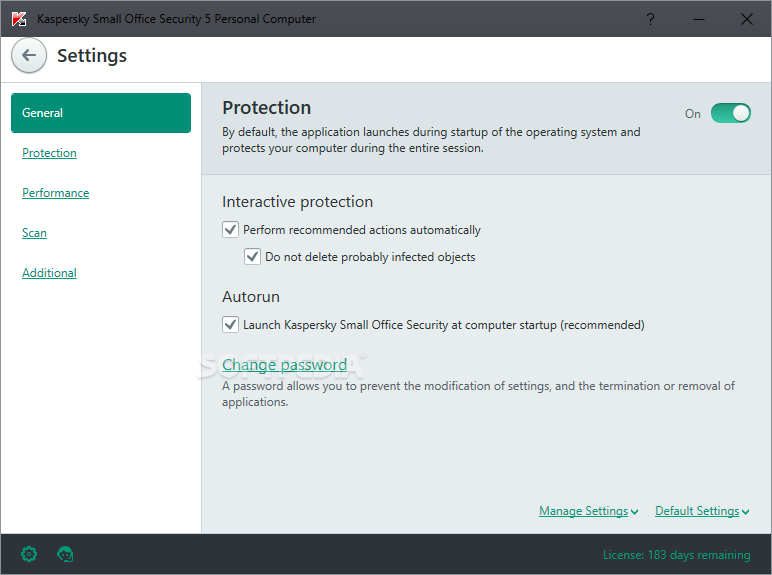772x575 pixels.
Task: Go back using the arrow button
Action: click(29, 55)
